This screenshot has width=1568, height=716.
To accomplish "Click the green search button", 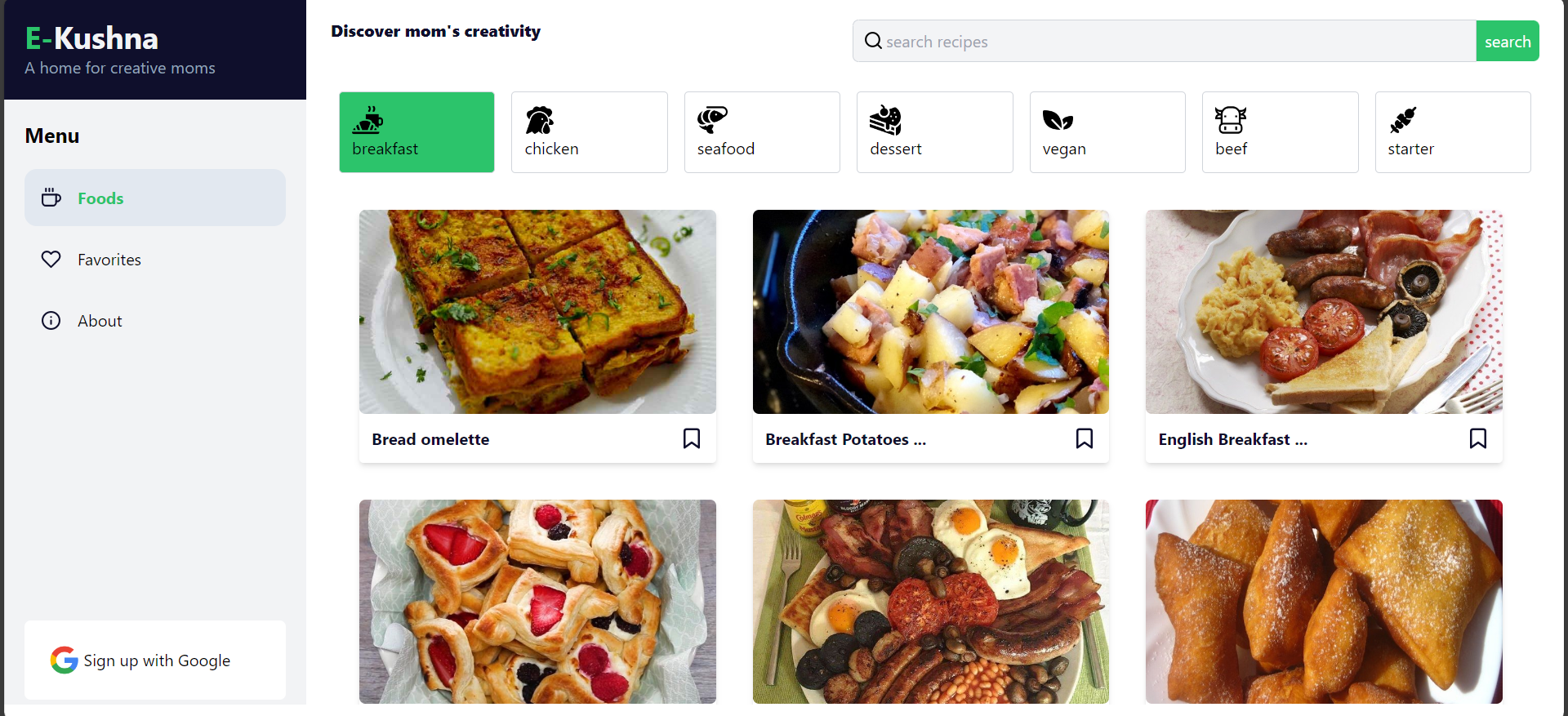I will [1508, 41].
